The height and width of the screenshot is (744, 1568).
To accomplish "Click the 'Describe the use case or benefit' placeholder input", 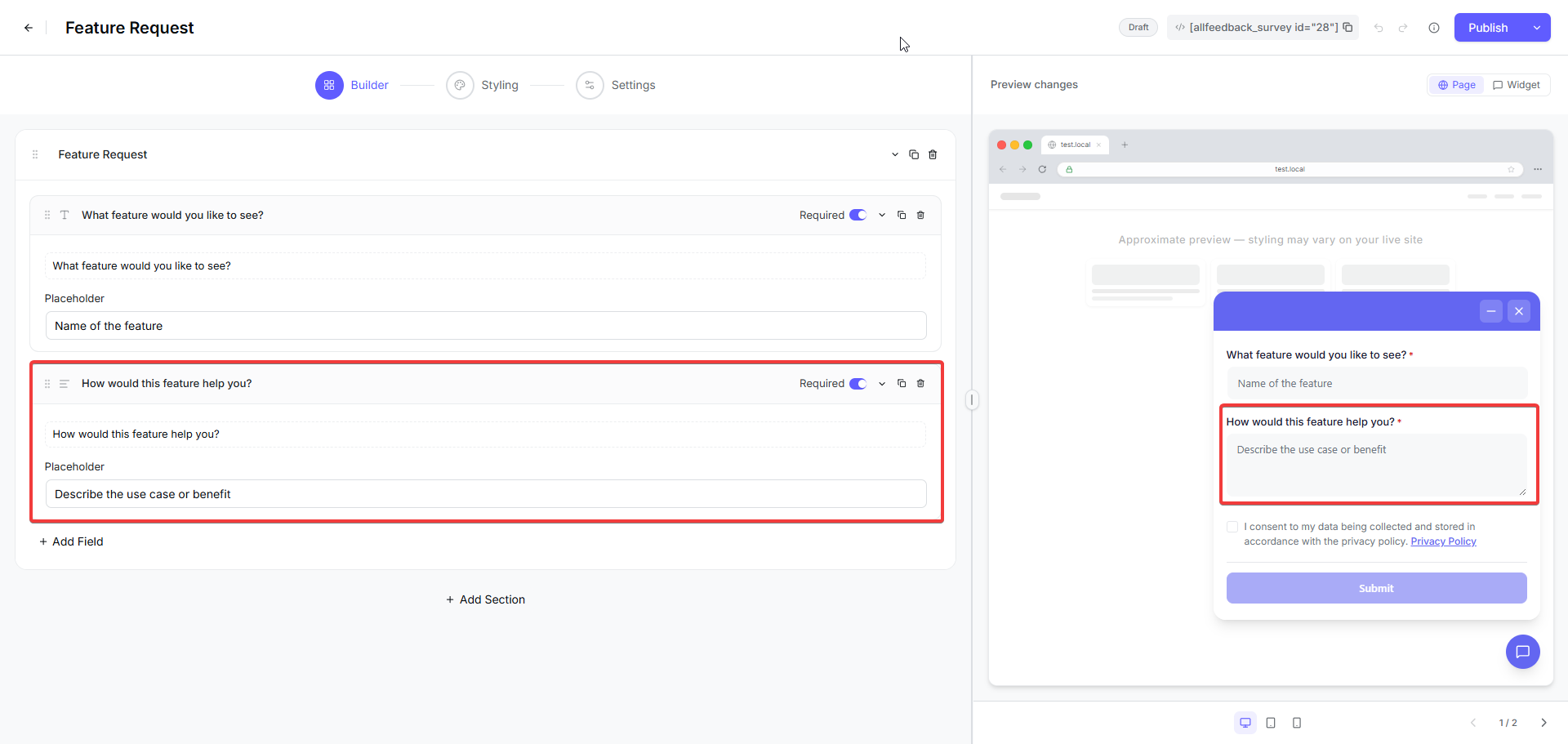I will [486, 494].
